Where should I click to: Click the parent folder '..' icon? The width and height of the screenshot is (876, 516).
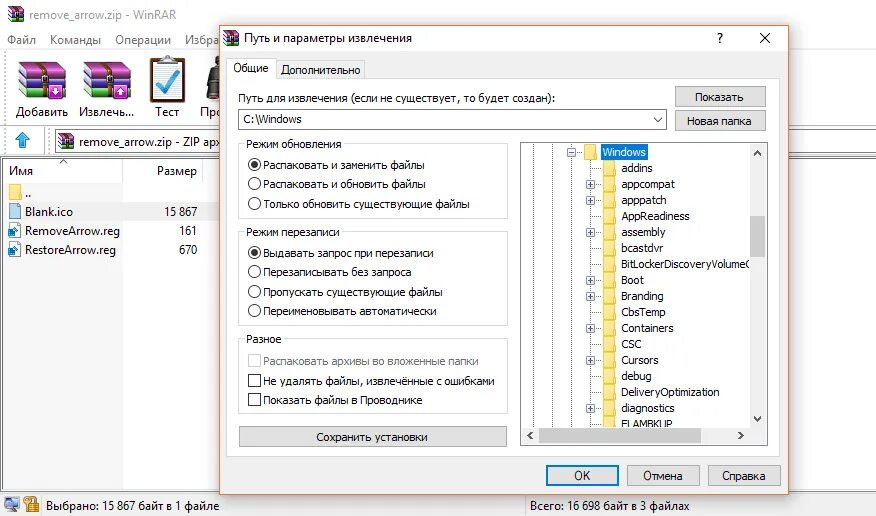point(15,193)
